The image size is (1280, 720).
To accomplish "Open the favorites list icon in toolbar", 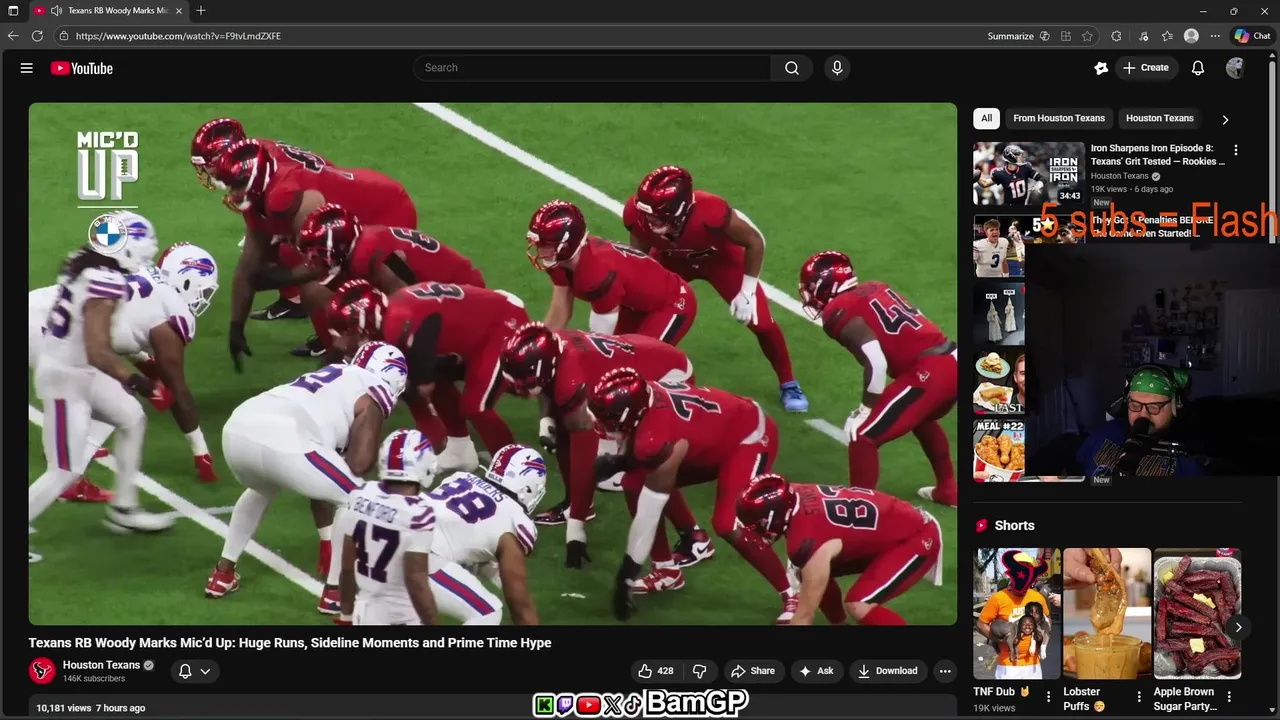I will point(1167,36).
